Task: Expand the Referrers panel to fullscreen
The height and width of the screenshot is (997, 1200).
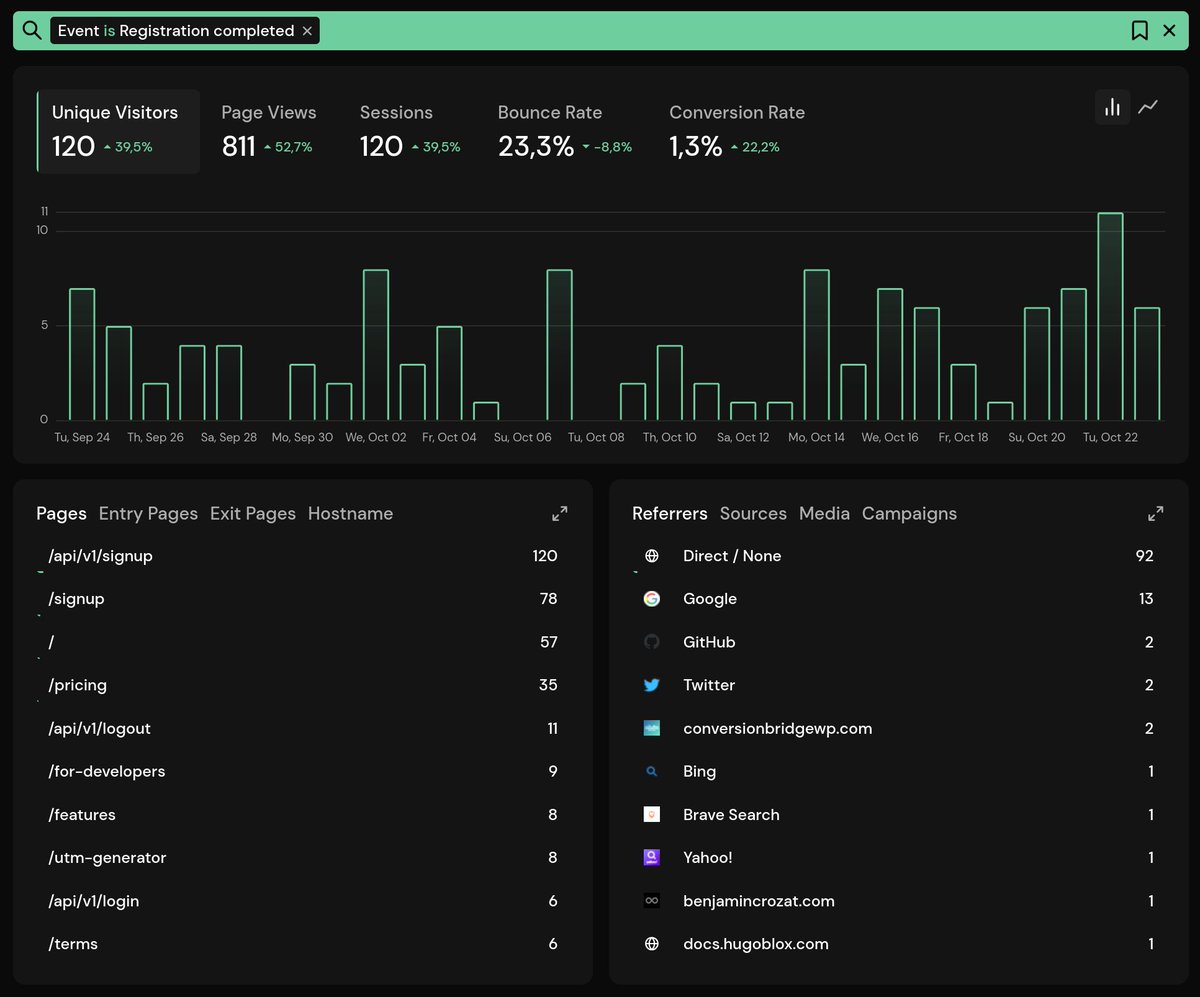Action: coord(1155,513)
